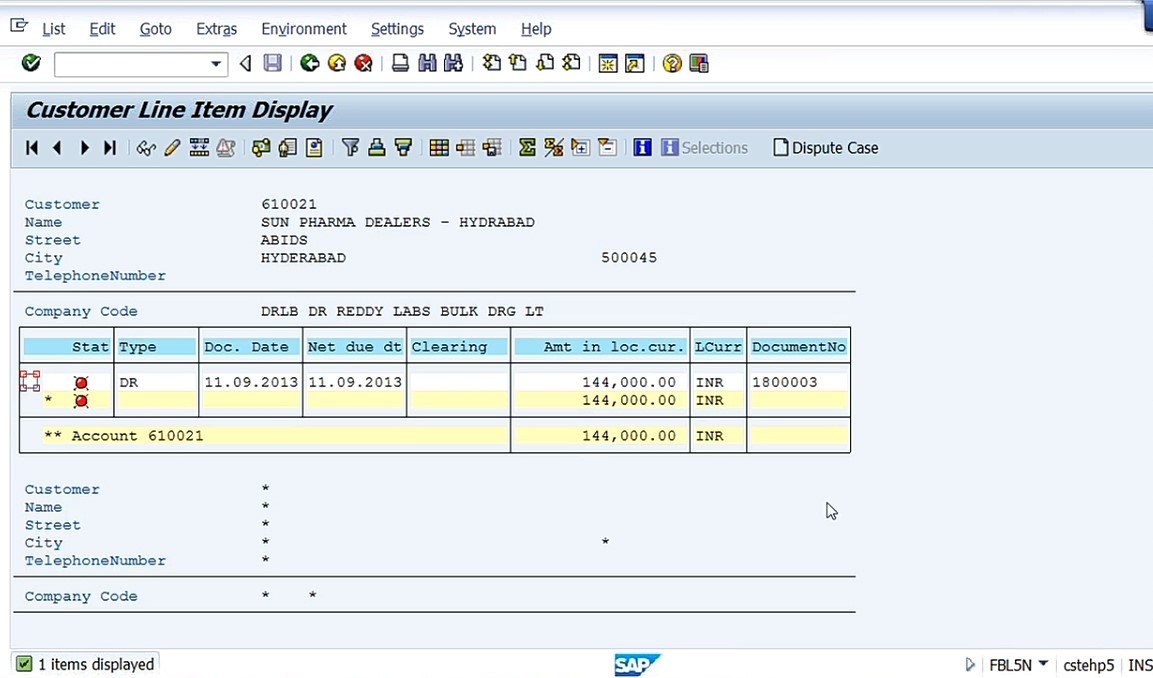
Task: Go to the first item arrow
Action: click(x=32, y=148)
